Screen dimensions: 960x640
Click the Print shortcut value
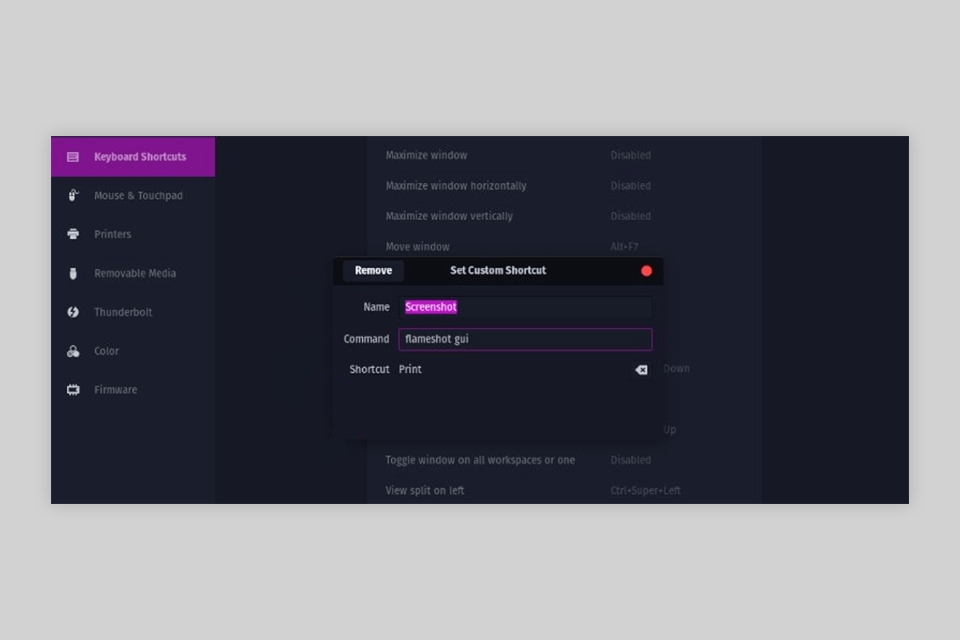pyautogui.click(x=410, y=369)
